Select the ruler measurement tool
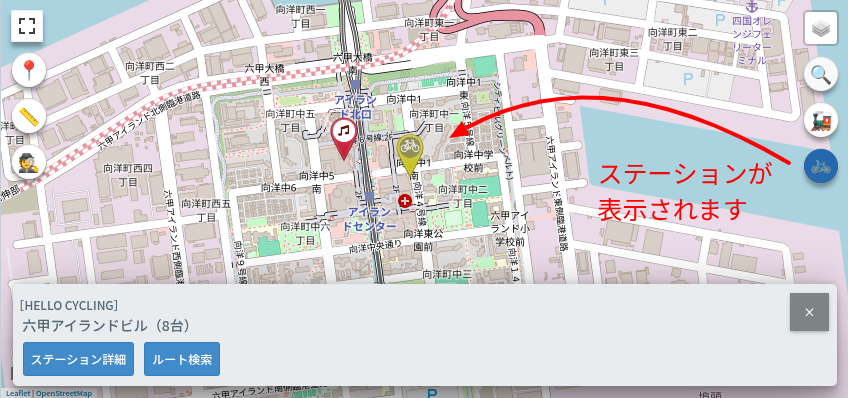The image size is (848, 398). [x=29, y=116]
